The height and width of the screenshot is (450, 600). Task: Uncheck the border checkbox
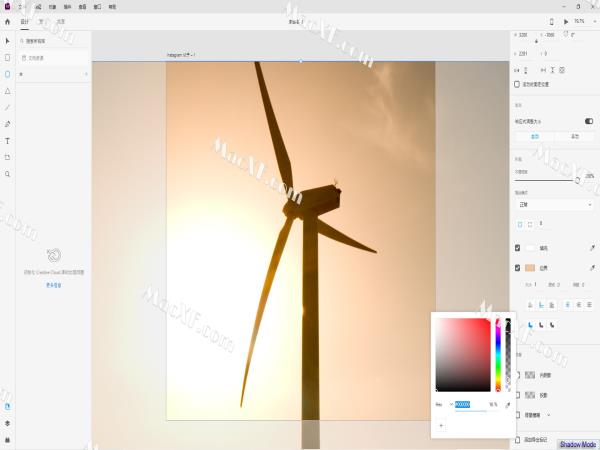[517, 268]
